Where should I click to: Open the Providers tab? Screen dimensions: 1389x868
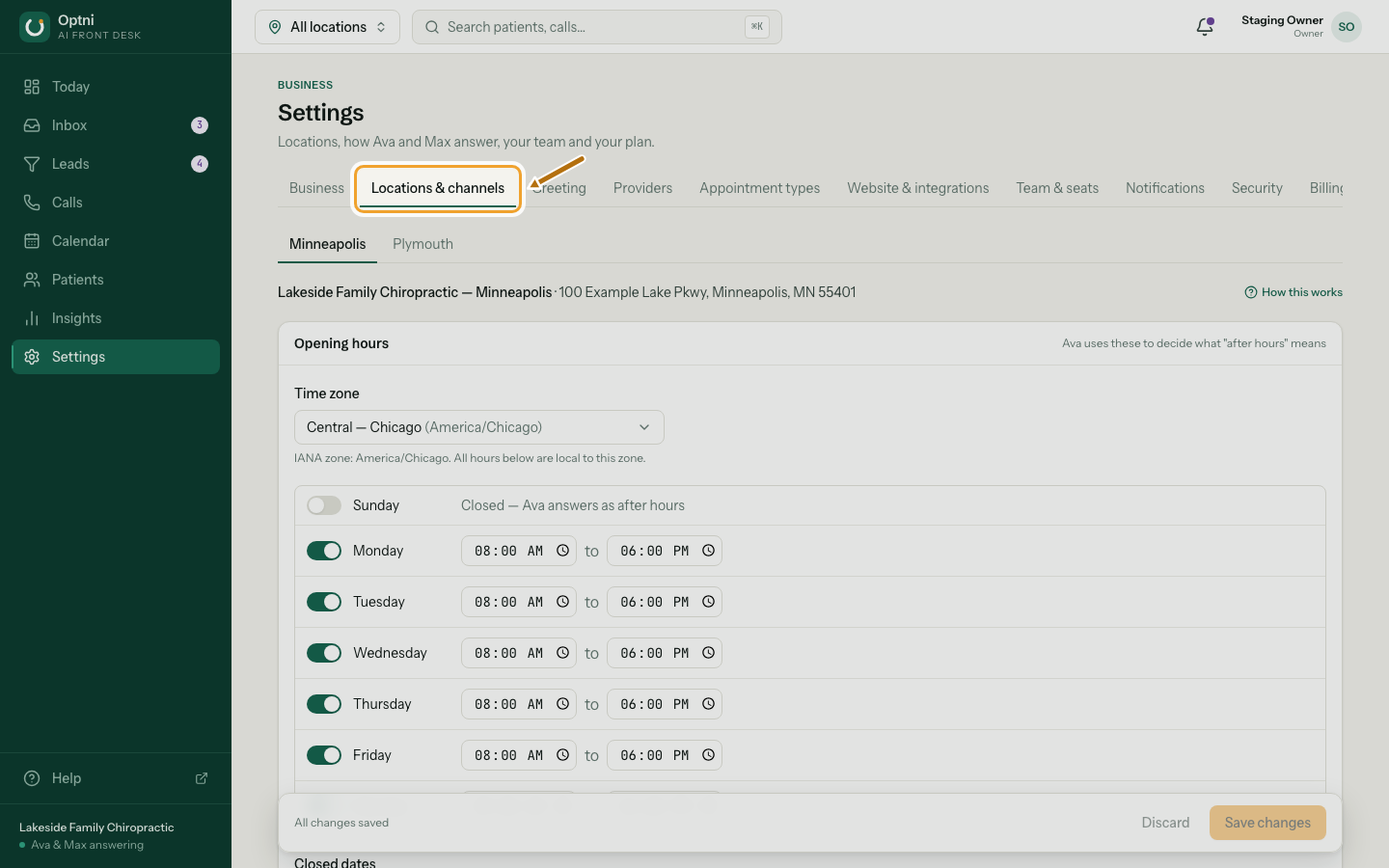pyautogui.click(x=642, y=188)
